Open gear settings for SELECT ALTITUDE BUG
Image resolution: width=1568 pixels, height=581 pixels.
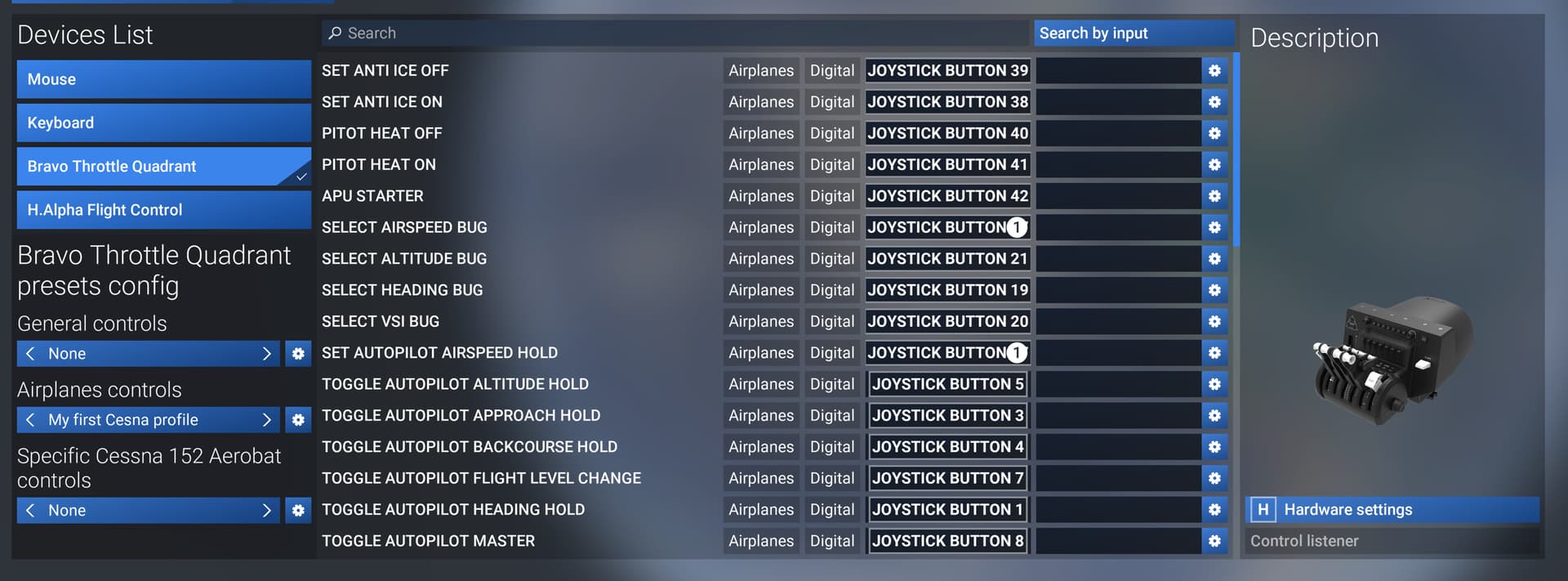(x=1214, y=258)
